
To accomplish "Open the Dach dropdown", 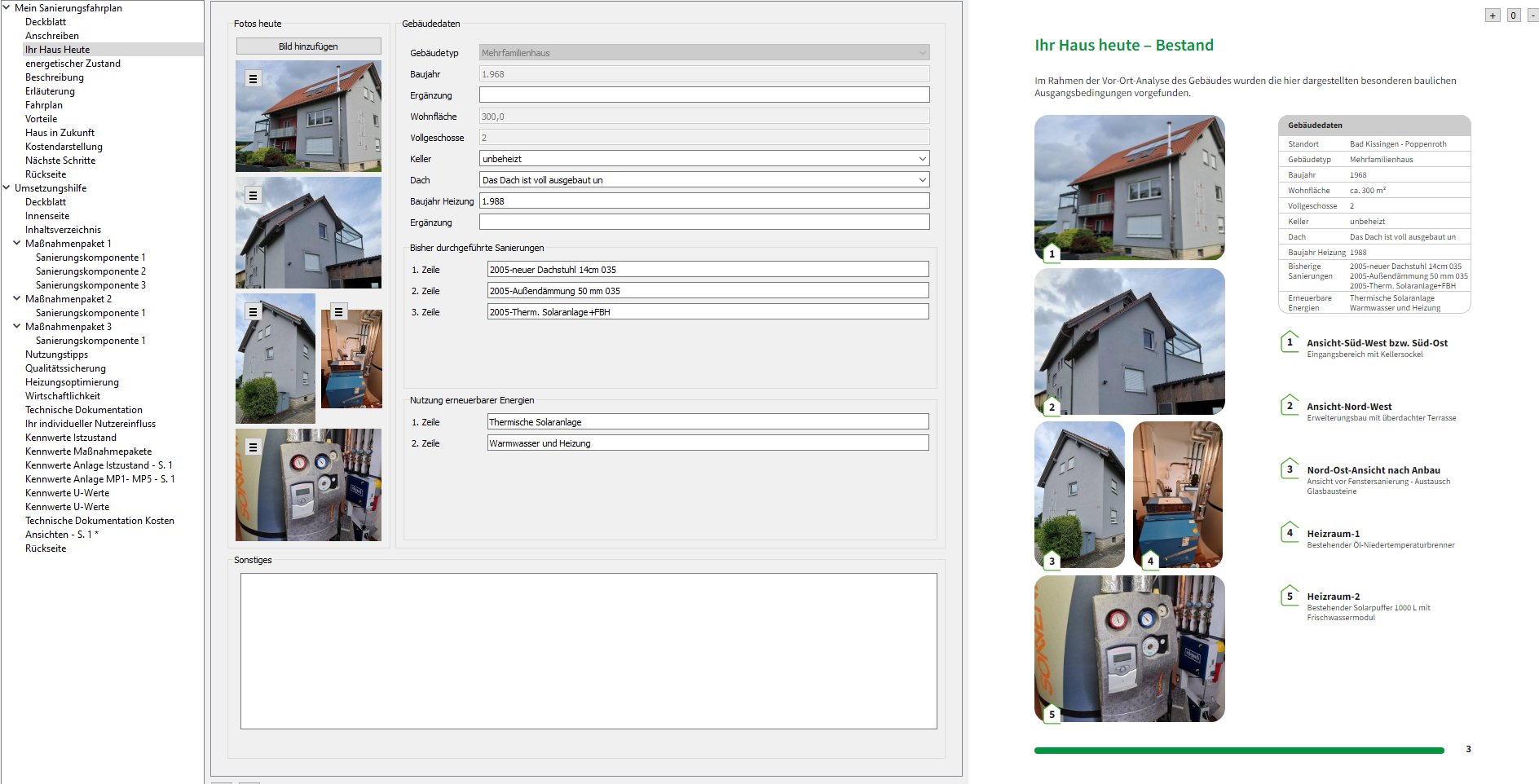I will click(922, 180).
